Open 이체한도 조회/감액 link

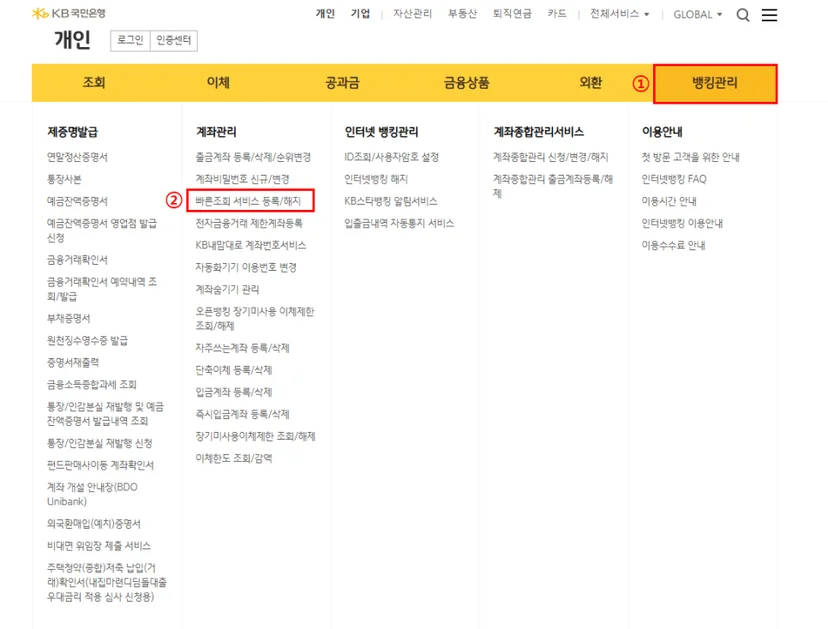(234, 458)
